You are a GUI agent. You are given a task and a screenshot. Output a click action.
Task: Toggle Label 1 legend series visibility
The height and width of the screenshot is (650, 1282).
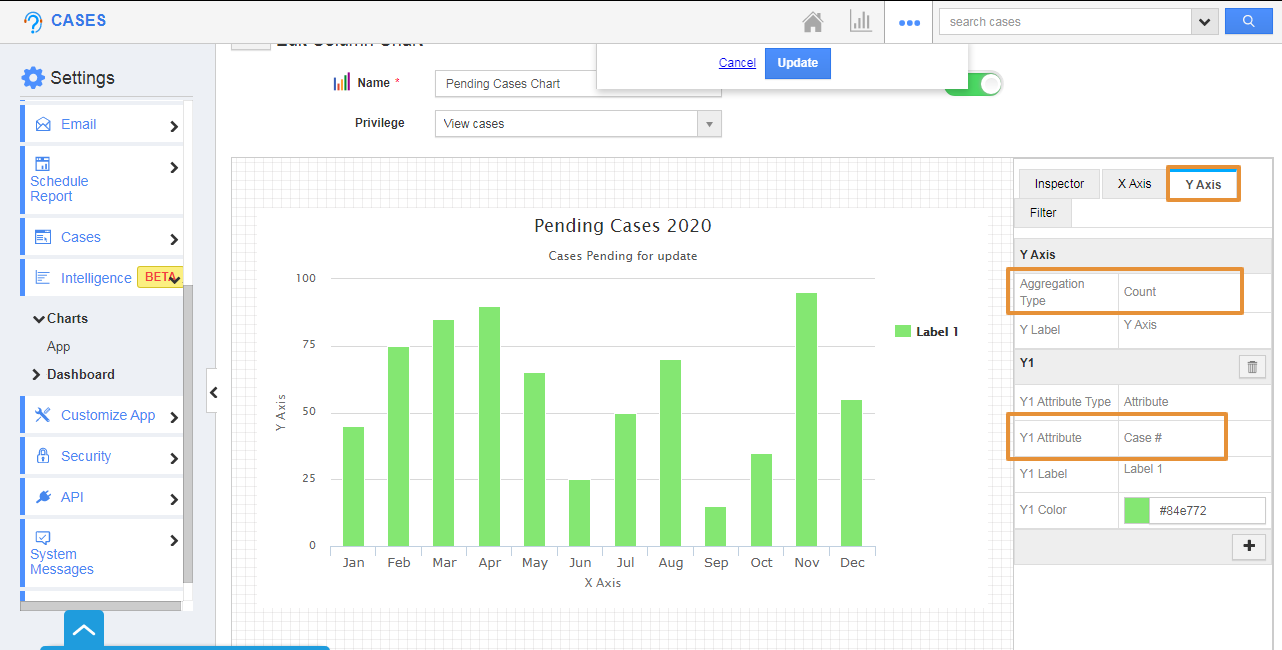pos(926,332)
